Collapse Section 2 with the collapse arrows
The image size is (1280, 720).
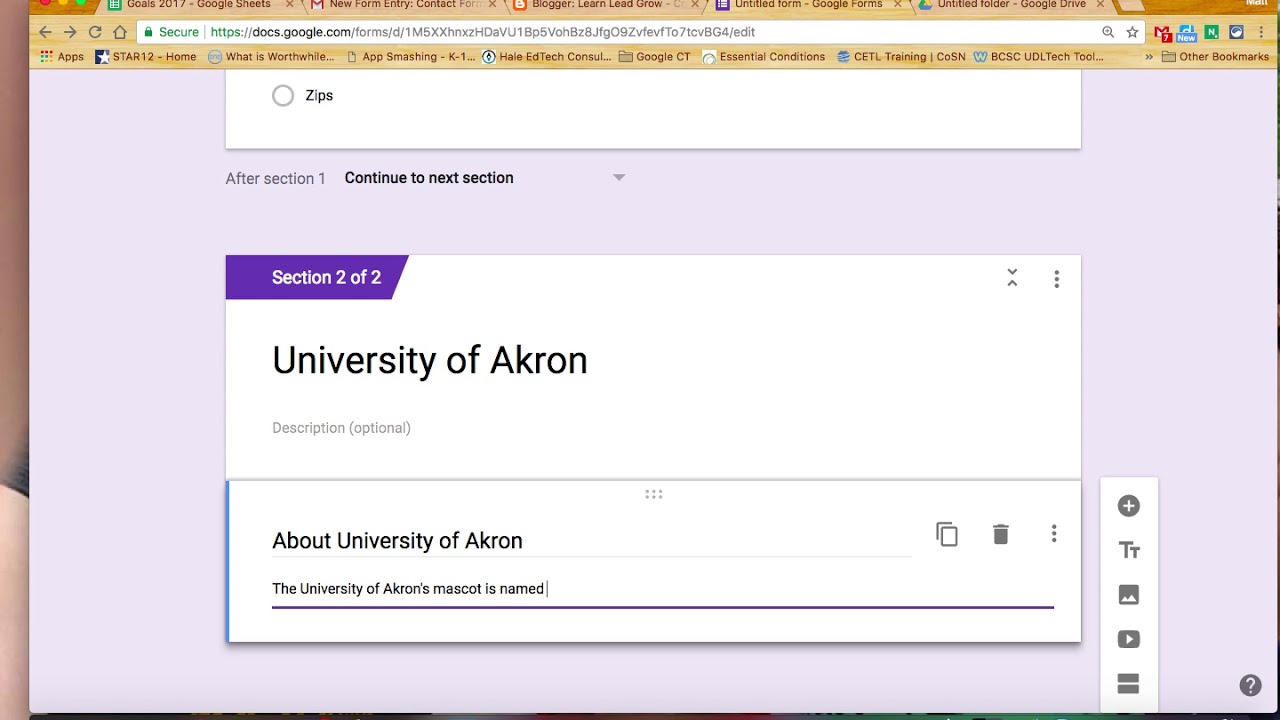(1012, 278)
